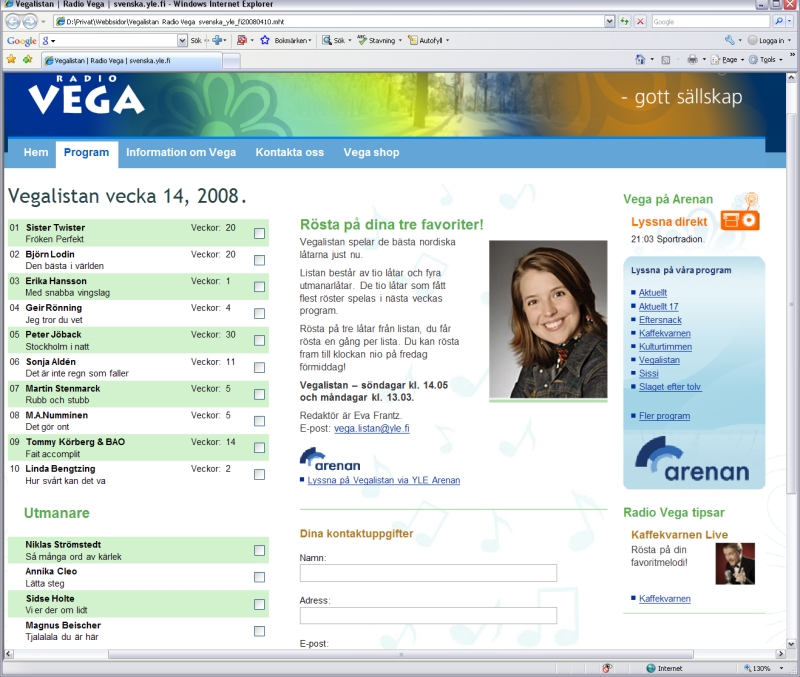Click the Google toolbar Bokmärken star icon
Screen dimensions: 800x677
[x=265, y=40]
